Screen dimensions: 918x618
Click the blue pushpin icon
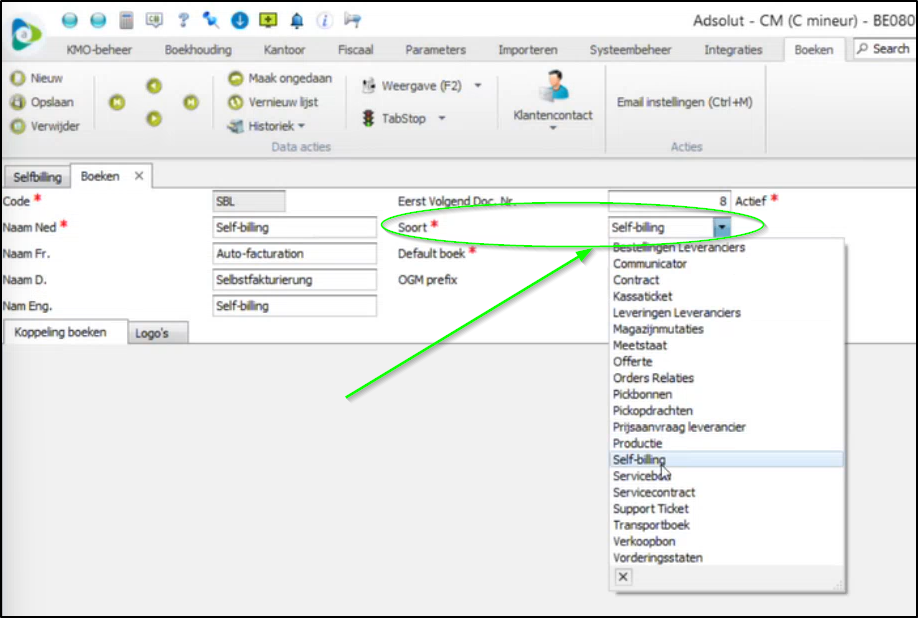[x=211, y=20]
